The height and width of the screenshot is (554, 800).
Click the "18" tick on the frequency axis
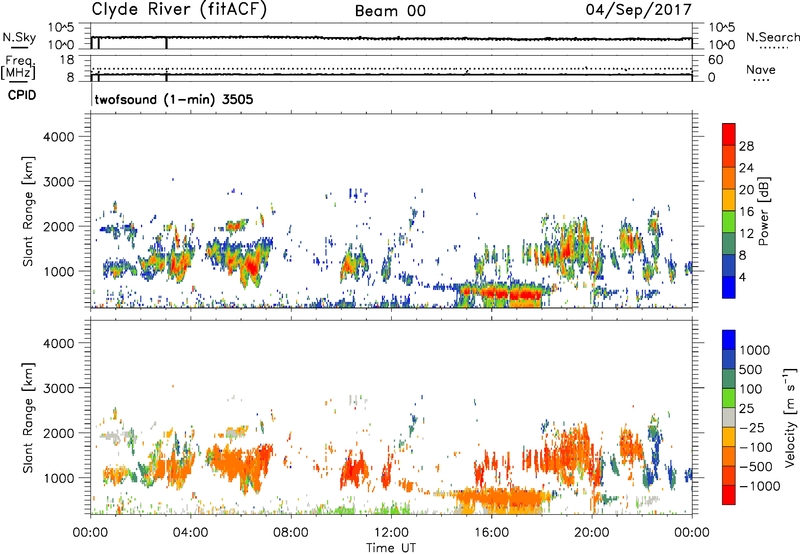(x=67, y=60)
